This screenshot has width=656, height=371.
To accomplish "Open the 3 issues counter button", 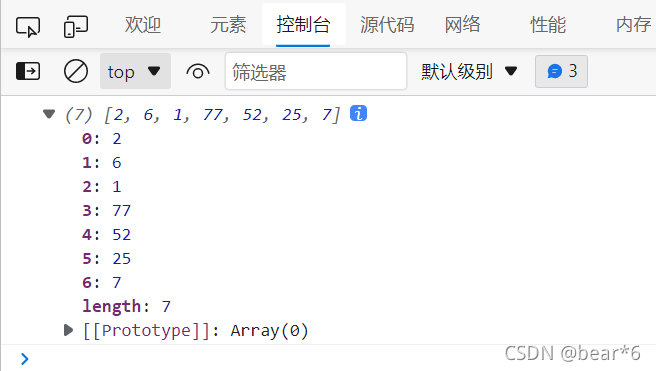I will point(561,72).
